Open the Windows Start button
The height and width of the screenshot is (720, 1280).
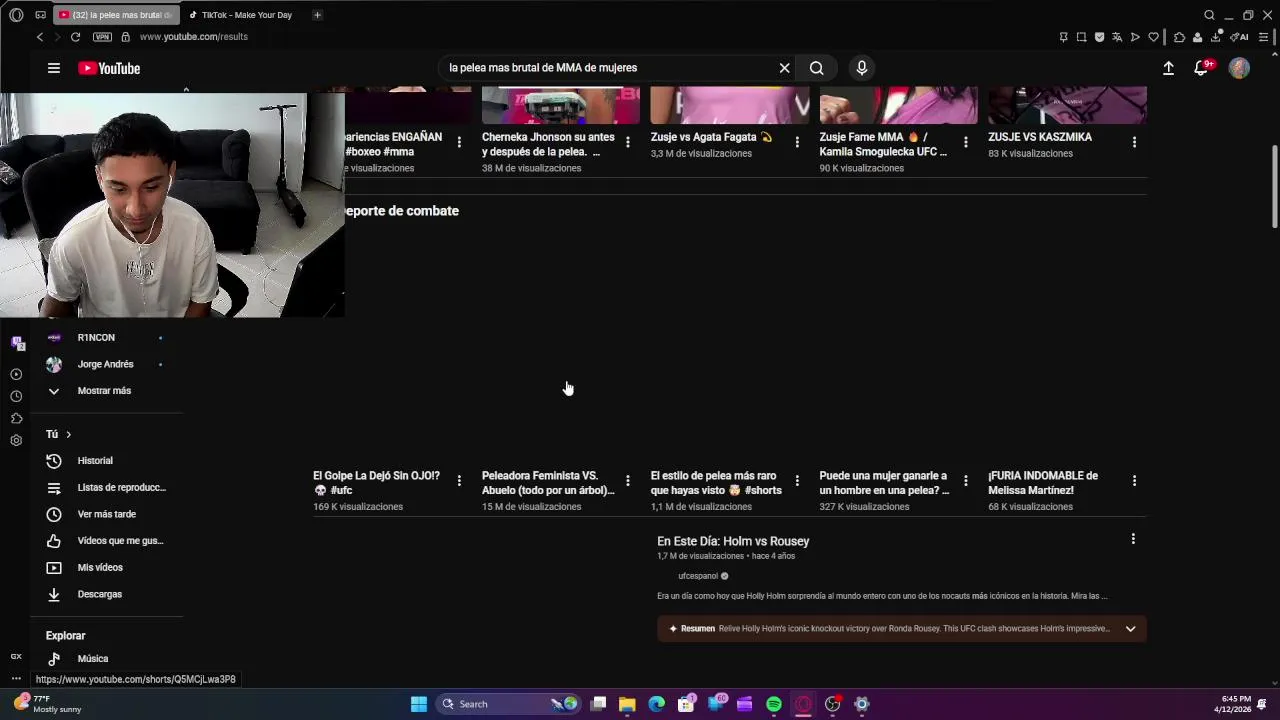pos(419,704)
